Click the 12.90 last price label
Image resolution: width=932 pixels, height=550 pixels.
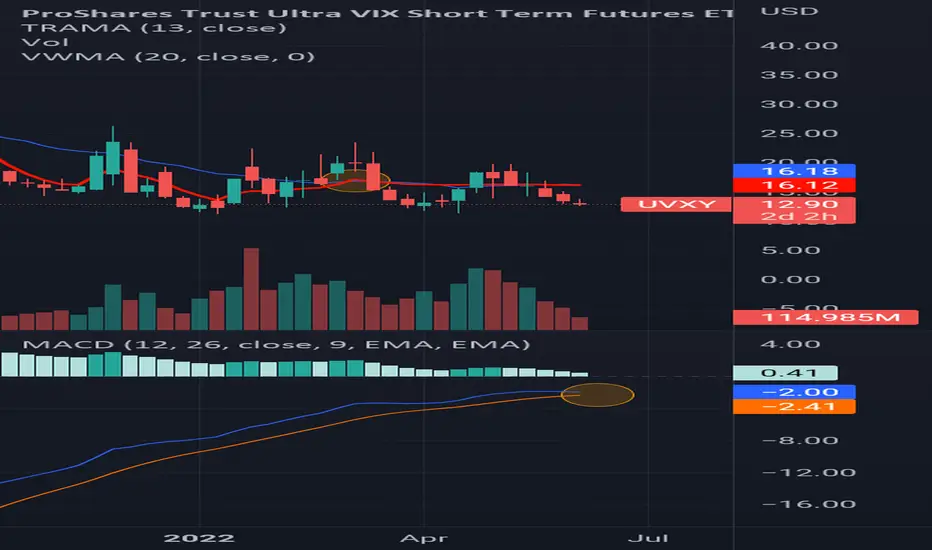tap(794, 204)
